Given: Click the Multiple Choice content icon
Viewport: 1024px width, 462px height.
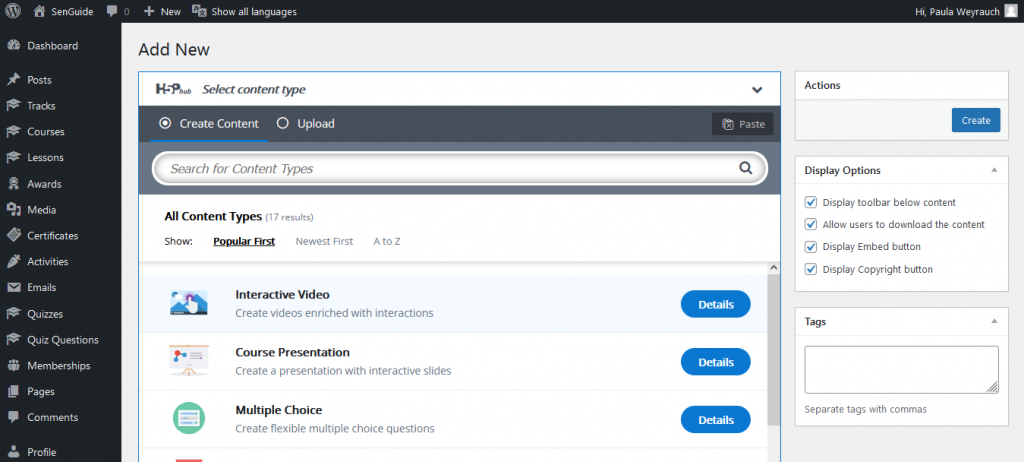Looking at the screenshot, I should [189, 418].
